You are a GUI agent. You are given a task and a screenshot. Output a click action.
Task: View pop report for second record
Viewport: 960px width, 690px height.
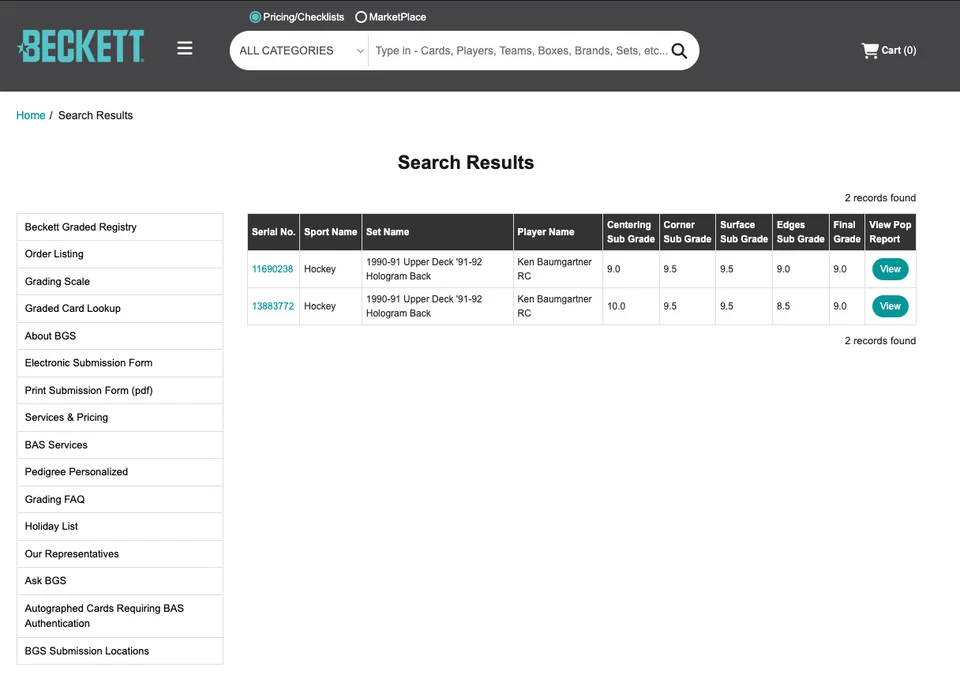(x=890, y=306)
